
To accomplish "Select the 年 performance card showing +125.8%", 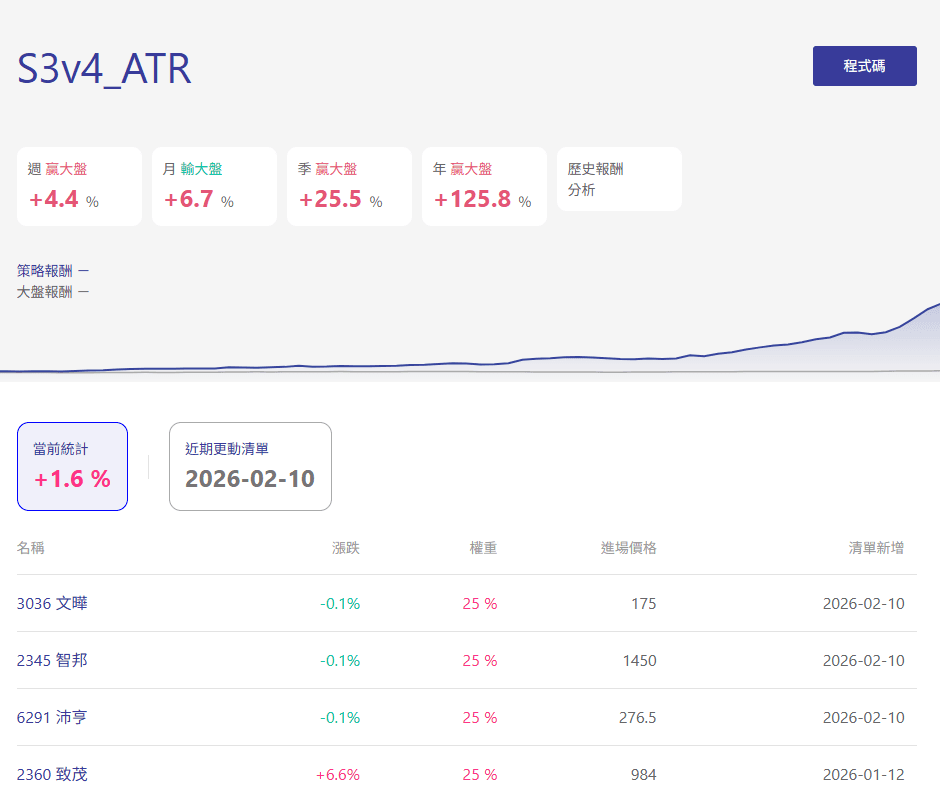I will click(x=484, y=186).
